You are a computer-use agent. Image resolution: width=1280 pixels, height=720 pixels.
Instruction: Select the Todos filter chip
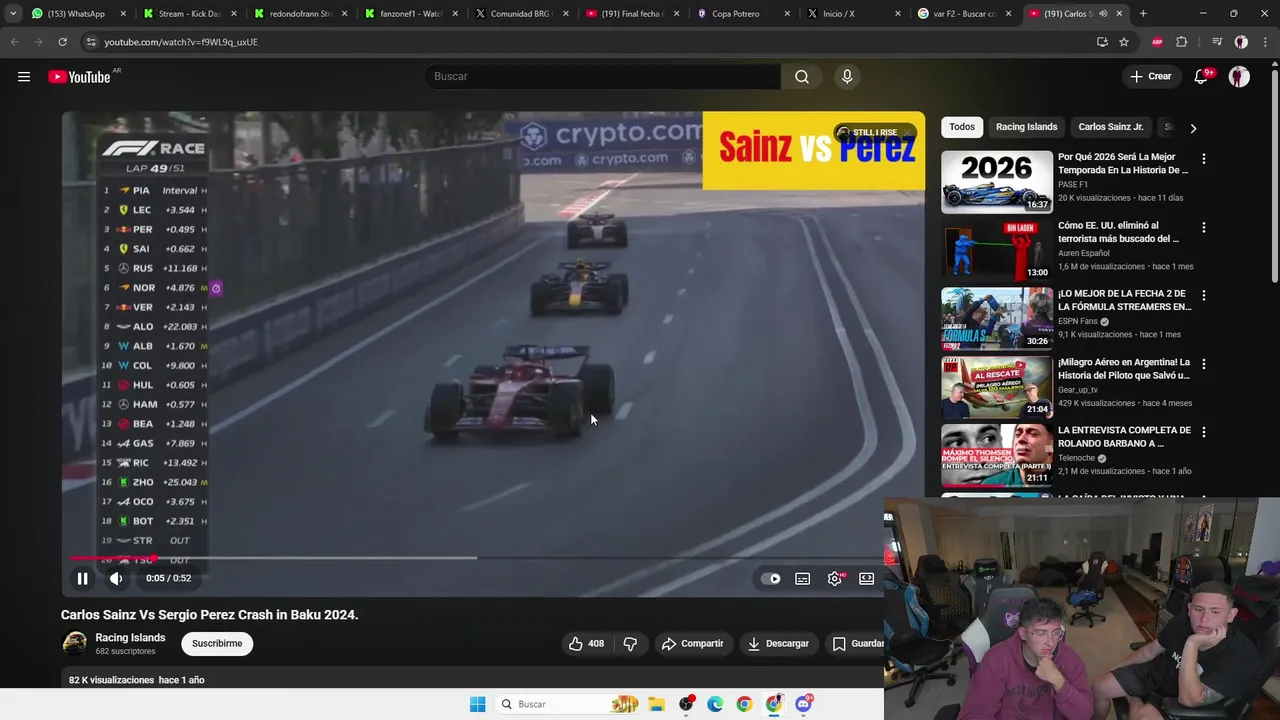click(962, 127)
